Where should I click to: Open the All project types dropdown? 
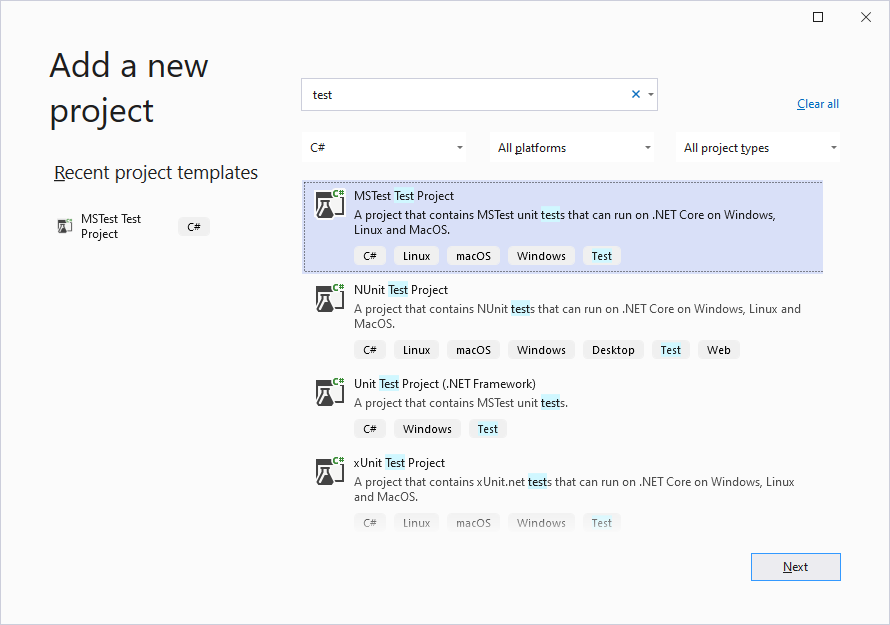[x=757, y=147]
